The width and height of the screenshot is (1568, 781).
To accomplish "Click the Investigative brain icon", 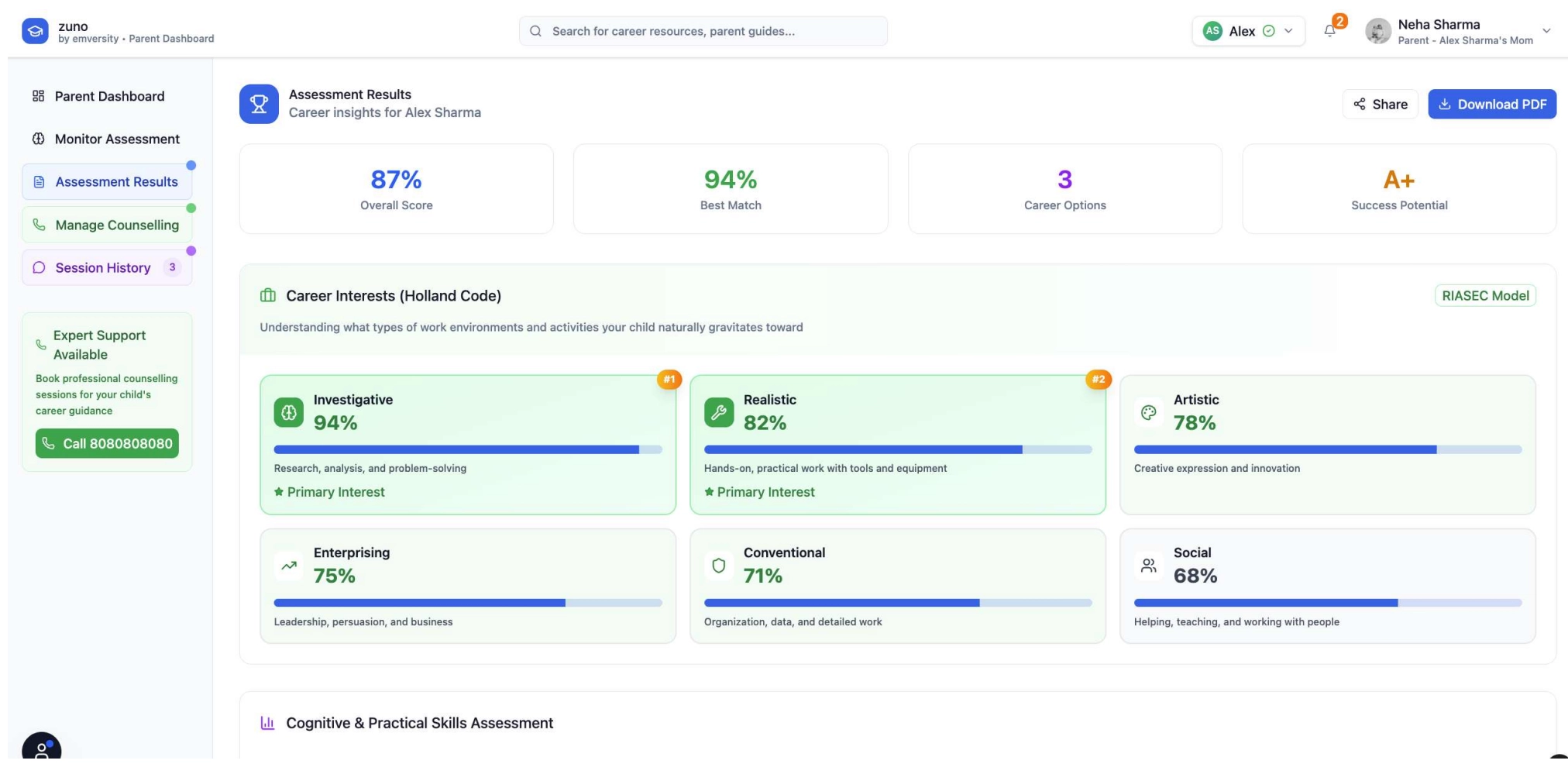I will pyautogui.click(x=289, y=412).
